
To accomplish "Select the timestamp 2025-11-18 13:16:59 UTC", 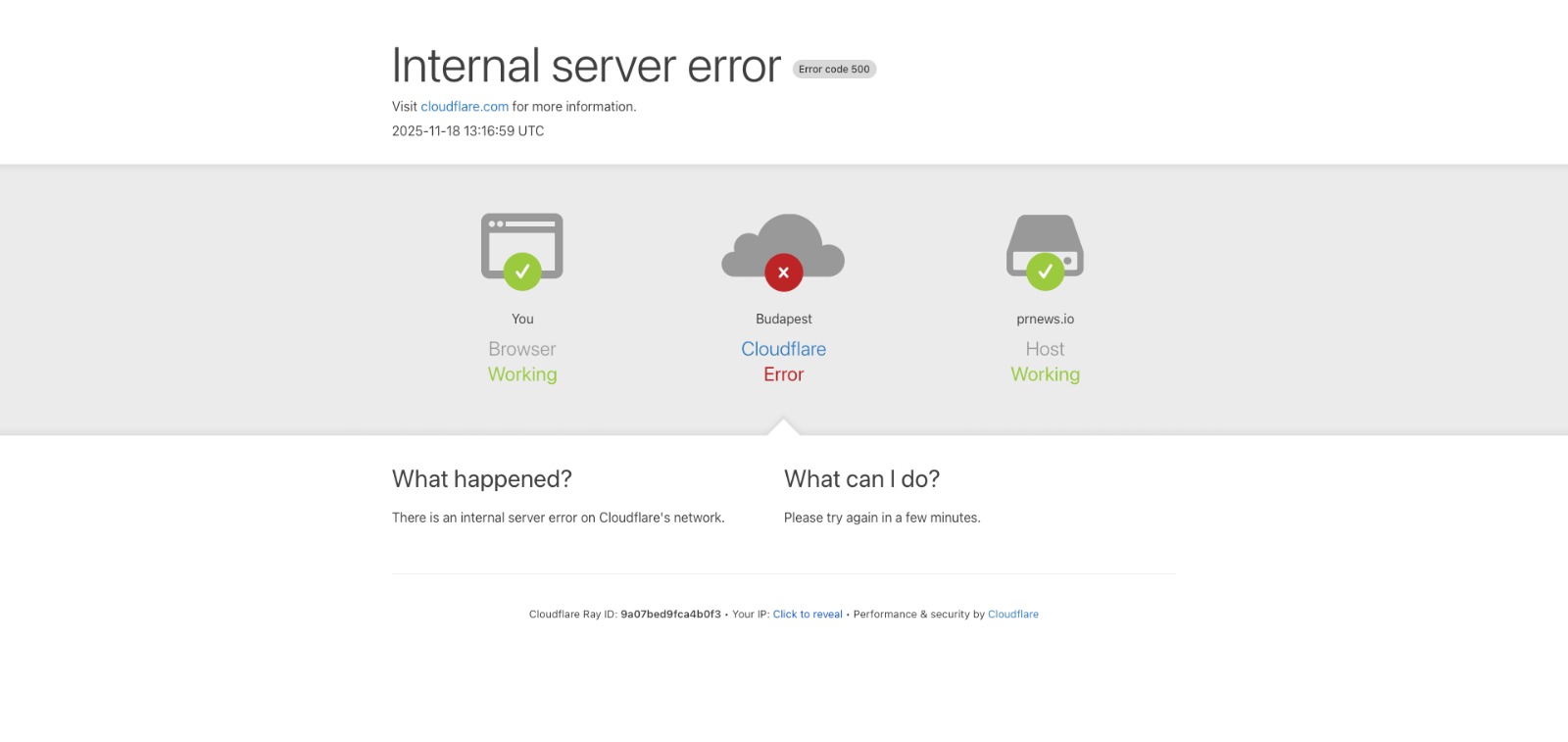I will (x=467, y=131).
